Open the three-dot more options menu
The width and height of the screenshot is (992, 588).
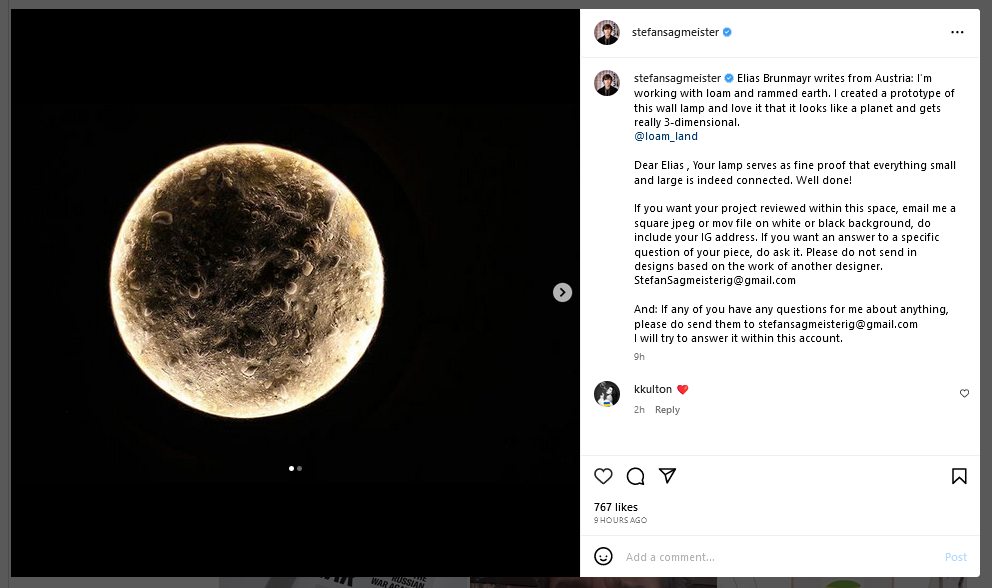[957, 32]
